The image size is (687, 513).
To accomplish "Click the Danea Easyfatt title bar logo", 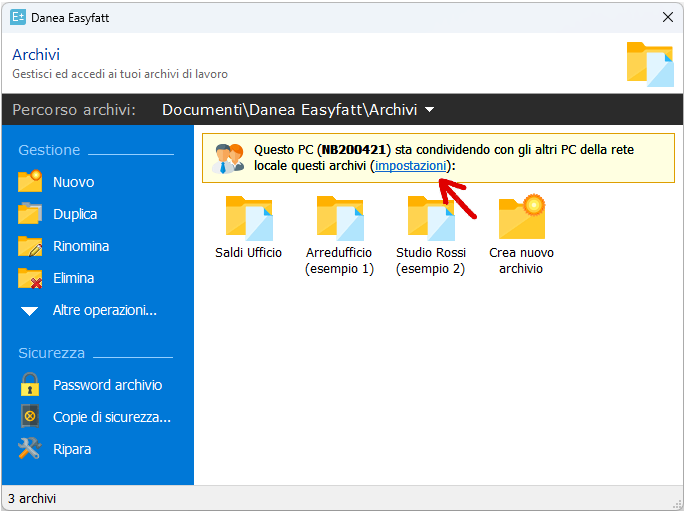I will pos(18,18).
